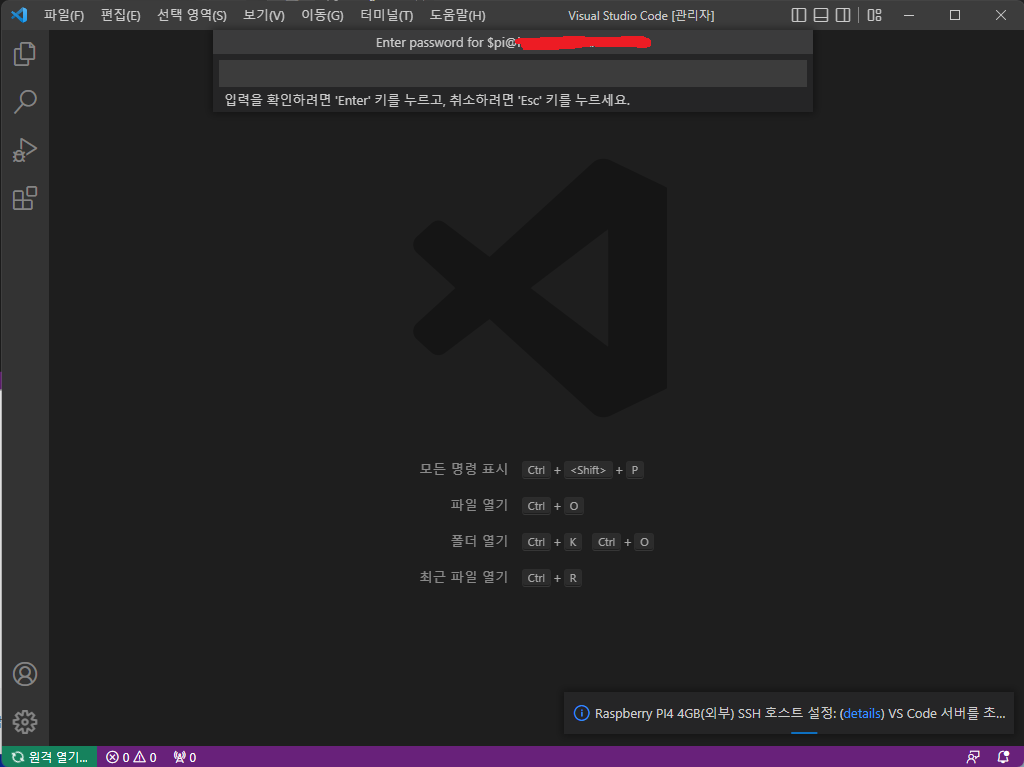
Task: Open the 보기(V) menu
Action: (264, 15)
